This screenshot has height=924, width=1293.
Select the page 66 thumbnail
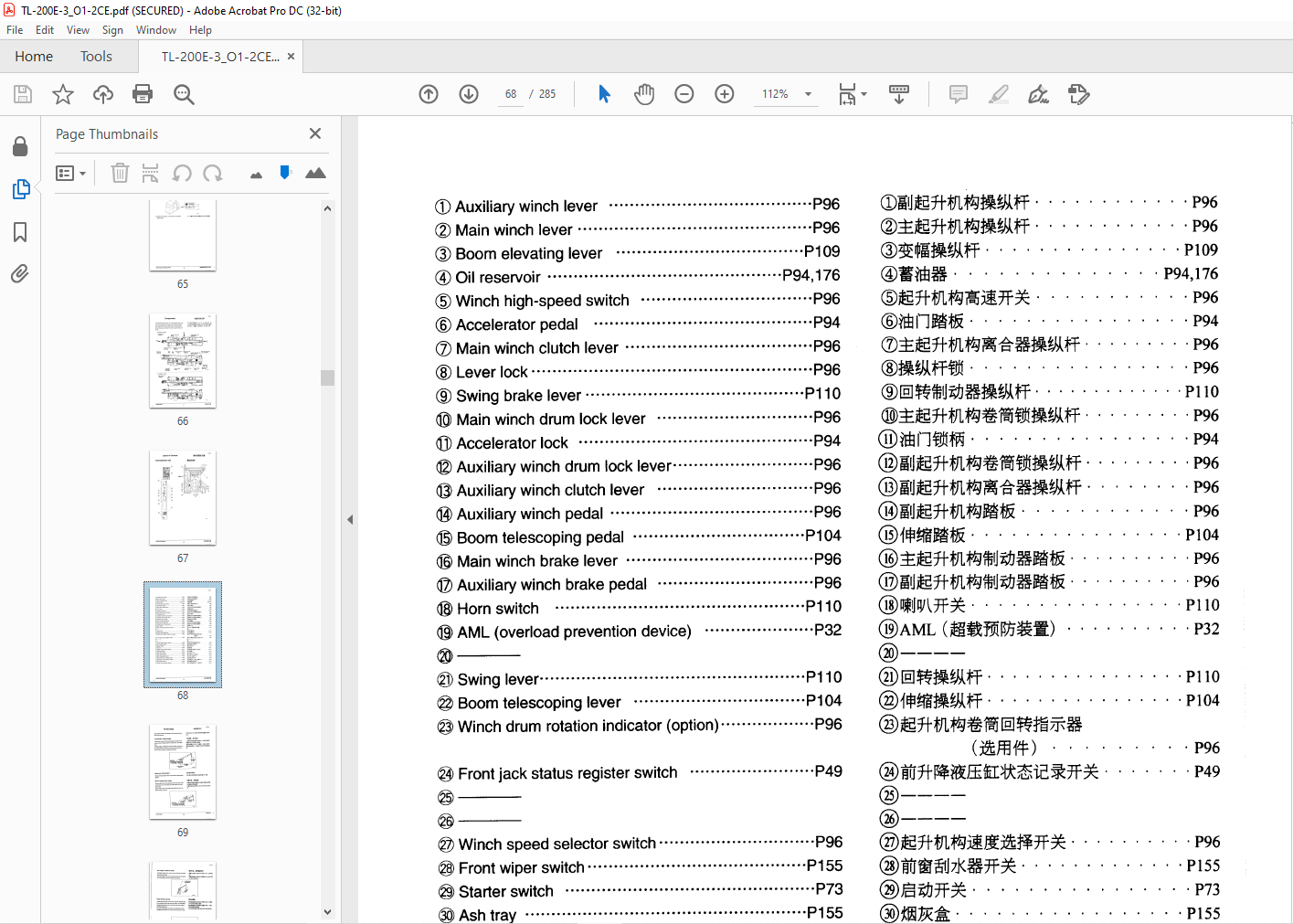pyautogui.click(x=183, y=361)
